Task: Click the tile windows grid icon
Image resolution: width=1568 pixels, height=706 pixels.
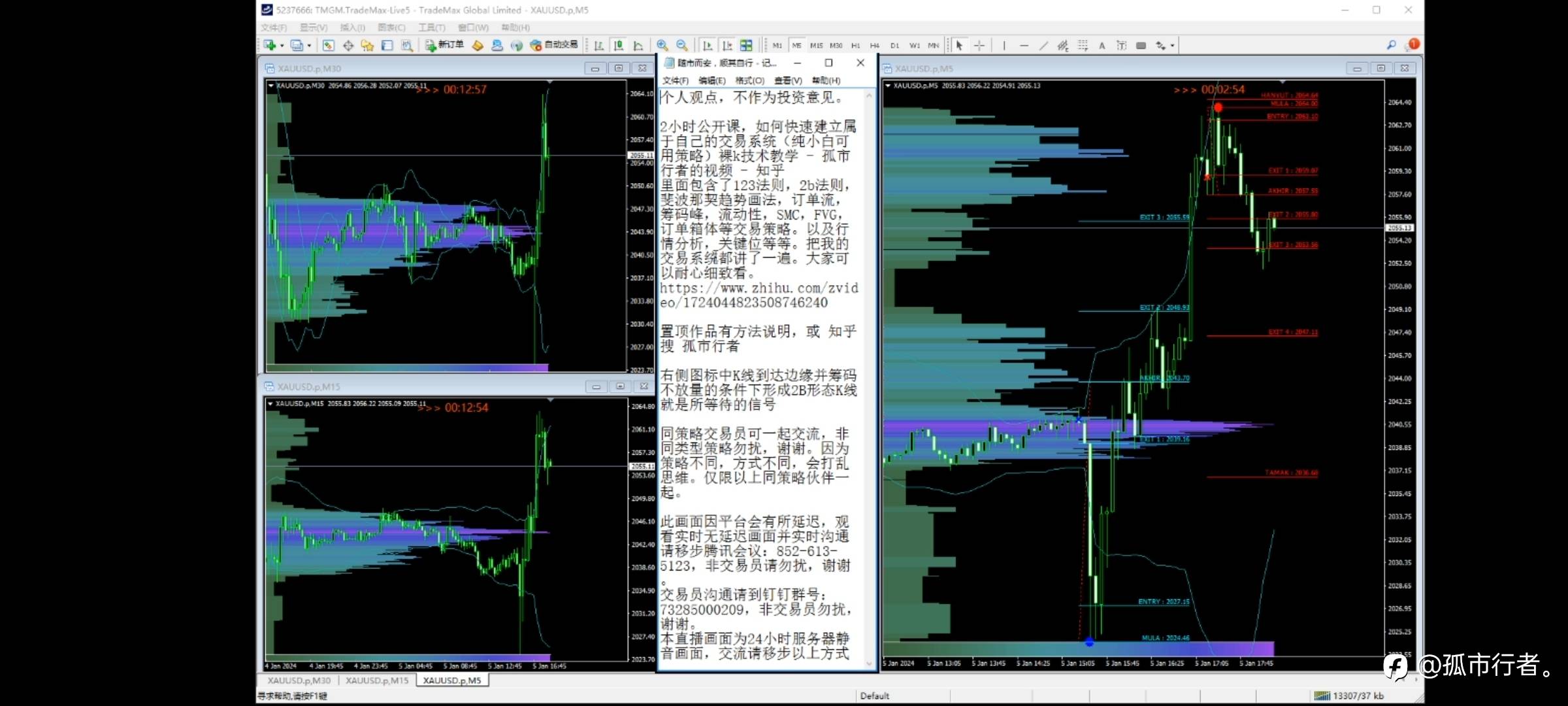Action: (746, 45)
